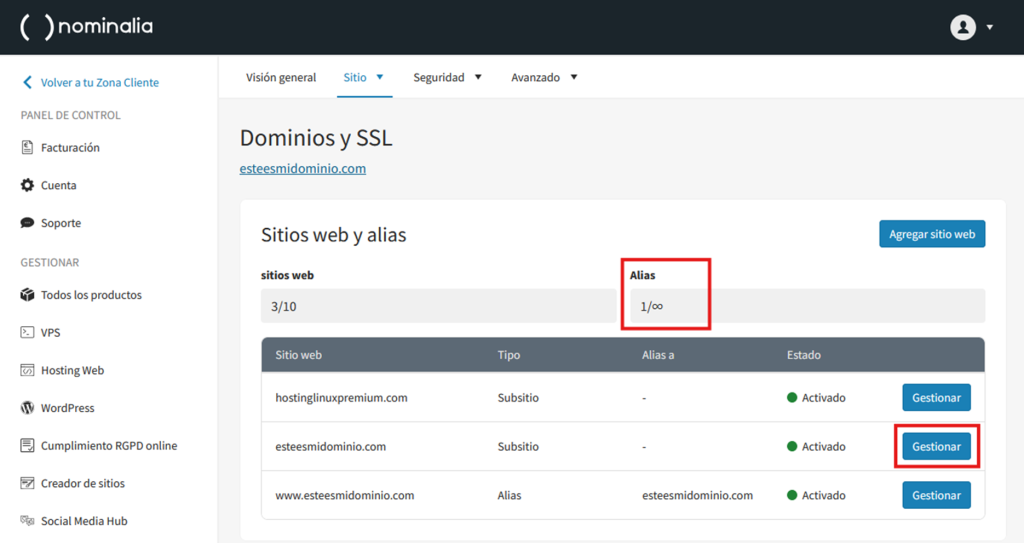
Task: Open Soporte in the sidebar
Action: click(x=61, y=223)
